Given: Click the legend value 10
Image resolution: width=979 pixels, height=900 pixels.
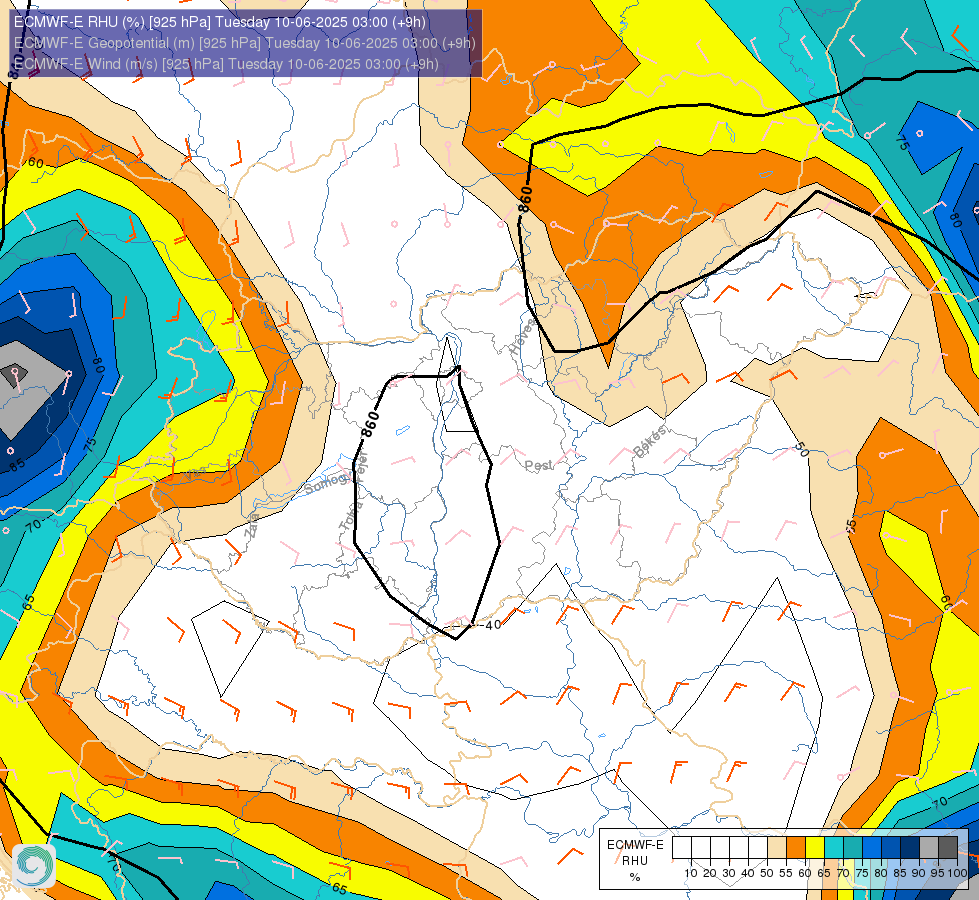Looking at the screenshot, I should [x=691, y=873].
